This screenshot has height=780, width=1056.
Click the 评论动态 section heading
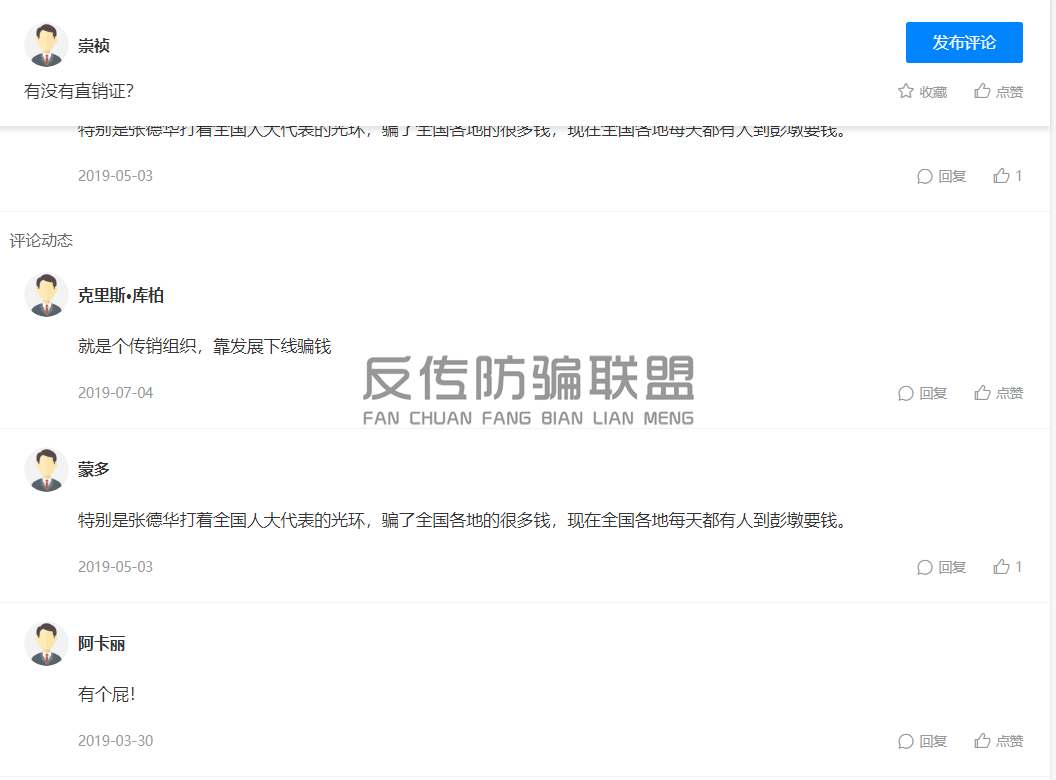(41, 241)
